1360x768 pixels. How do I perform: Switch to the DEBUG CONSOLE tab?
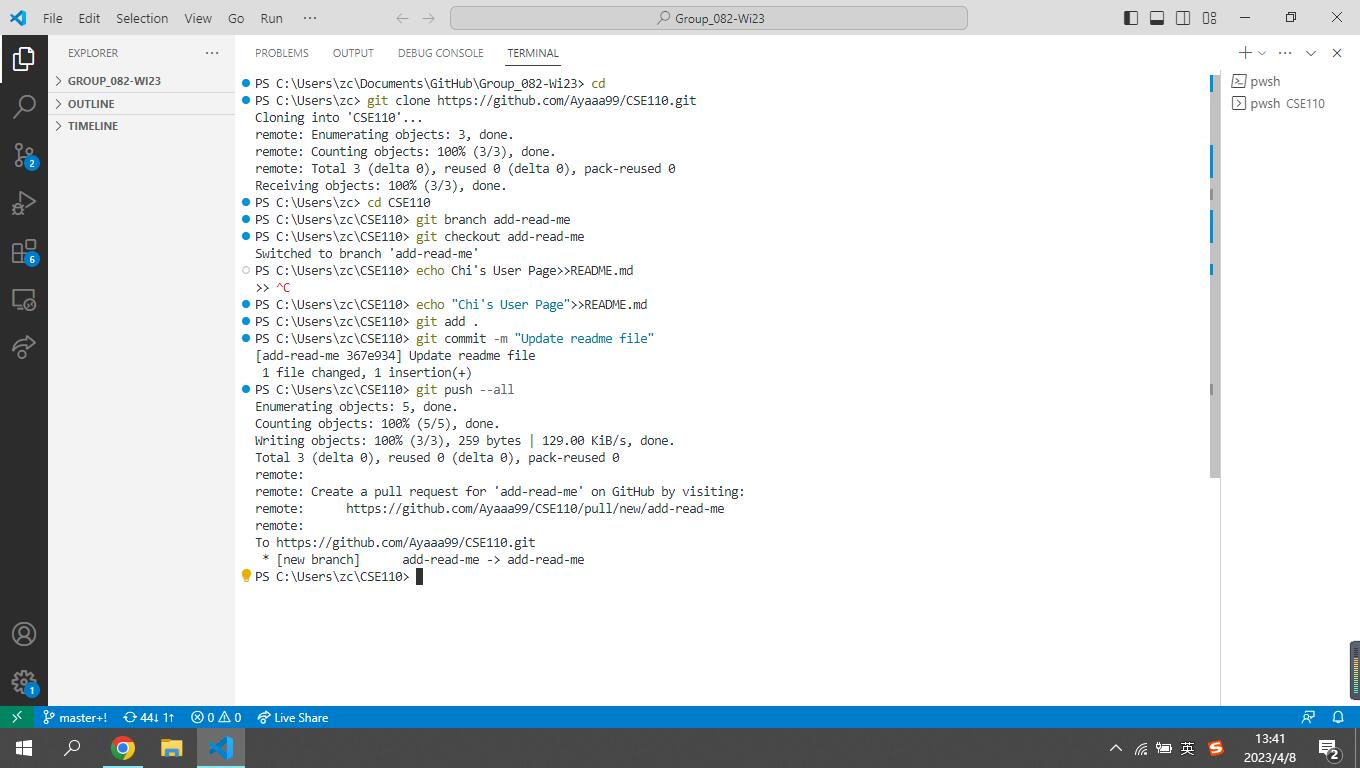tap(440, 53)
